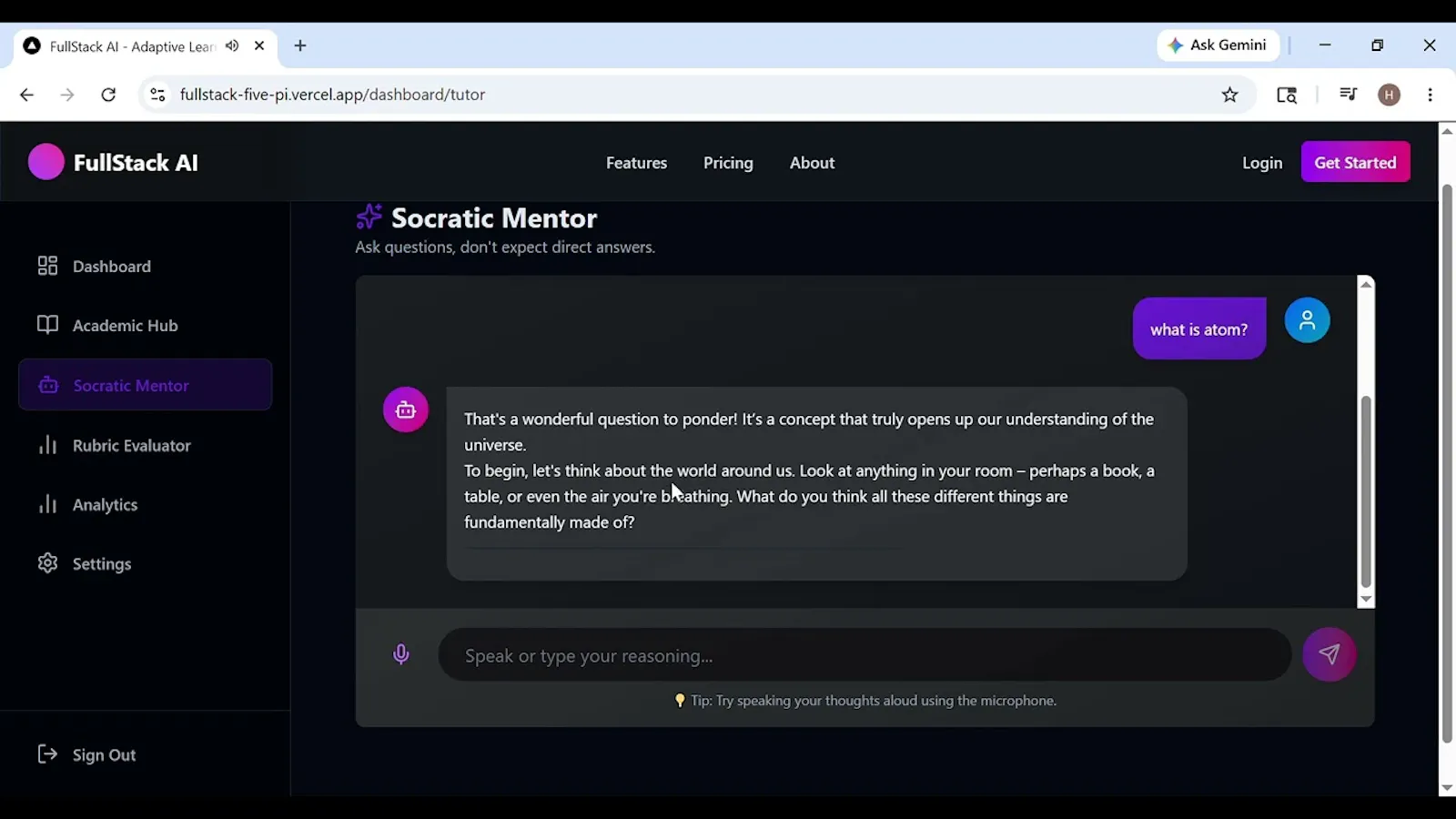
Task: Open site information icon in address bar
Action: [157, 95]
